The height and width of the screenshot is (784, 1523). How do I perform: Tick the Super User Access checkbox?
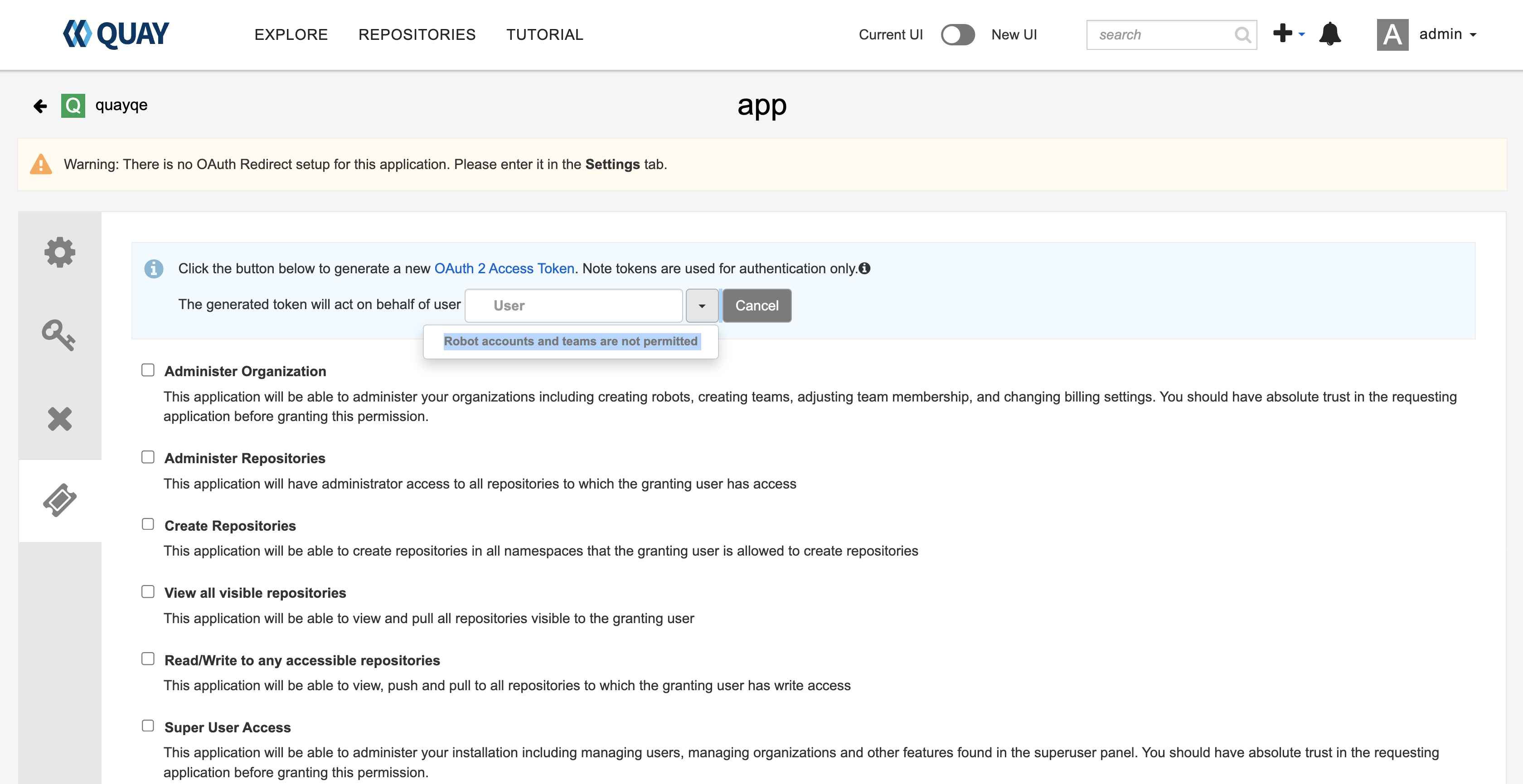(148, 726)
